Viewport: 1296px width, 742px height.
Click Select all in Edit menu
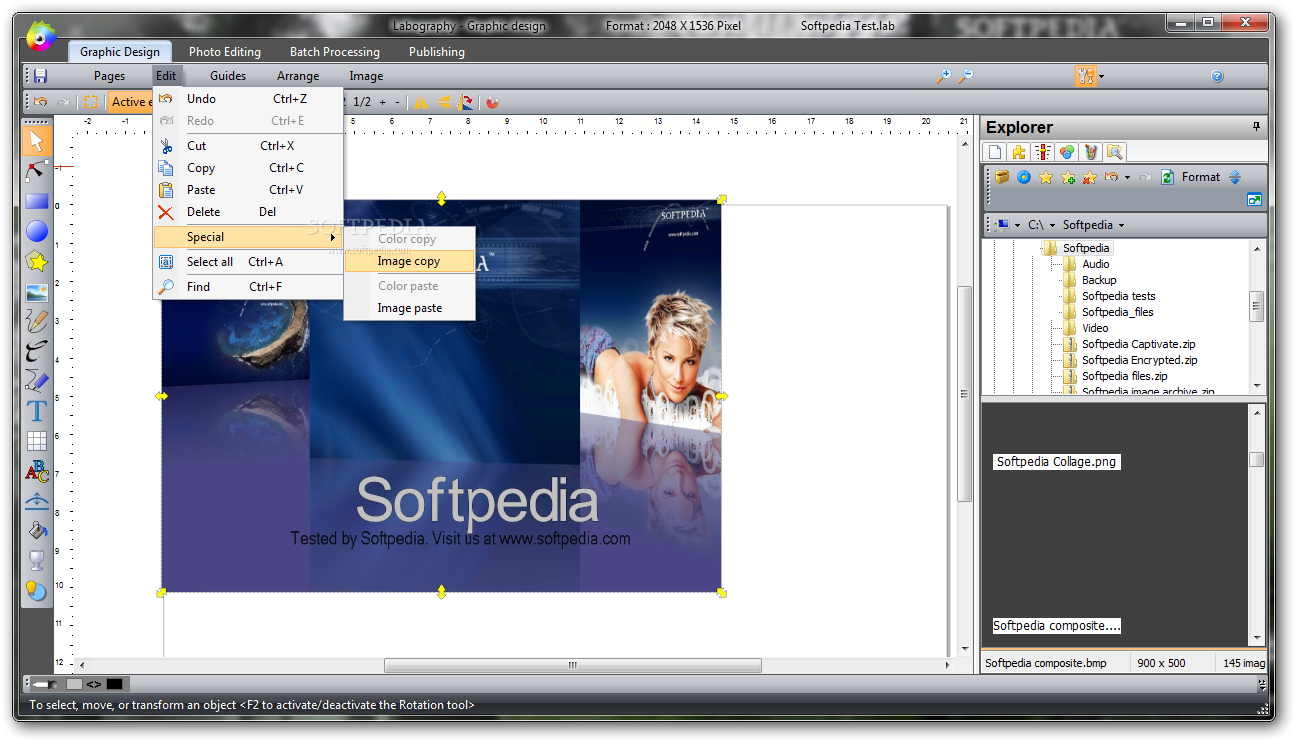(248, 261)
